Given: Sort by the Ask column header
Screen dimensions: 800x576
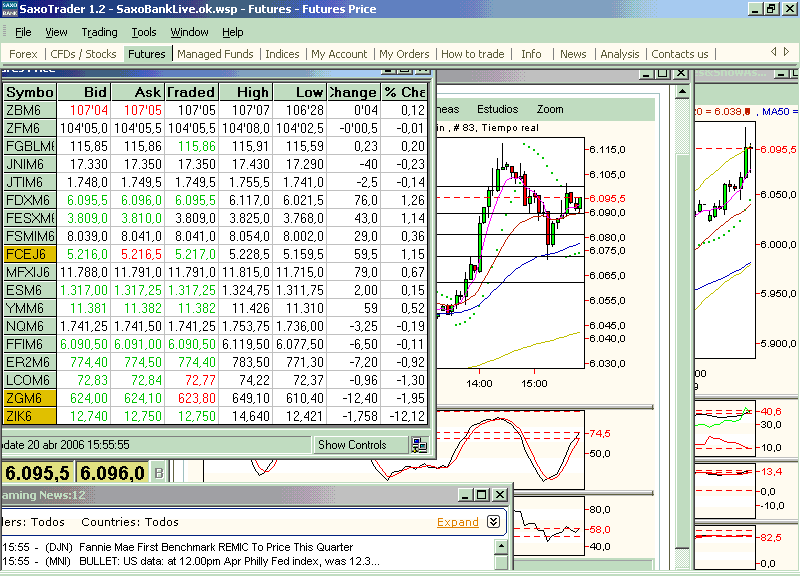Looking at the screenshot, I should (138, 92).
